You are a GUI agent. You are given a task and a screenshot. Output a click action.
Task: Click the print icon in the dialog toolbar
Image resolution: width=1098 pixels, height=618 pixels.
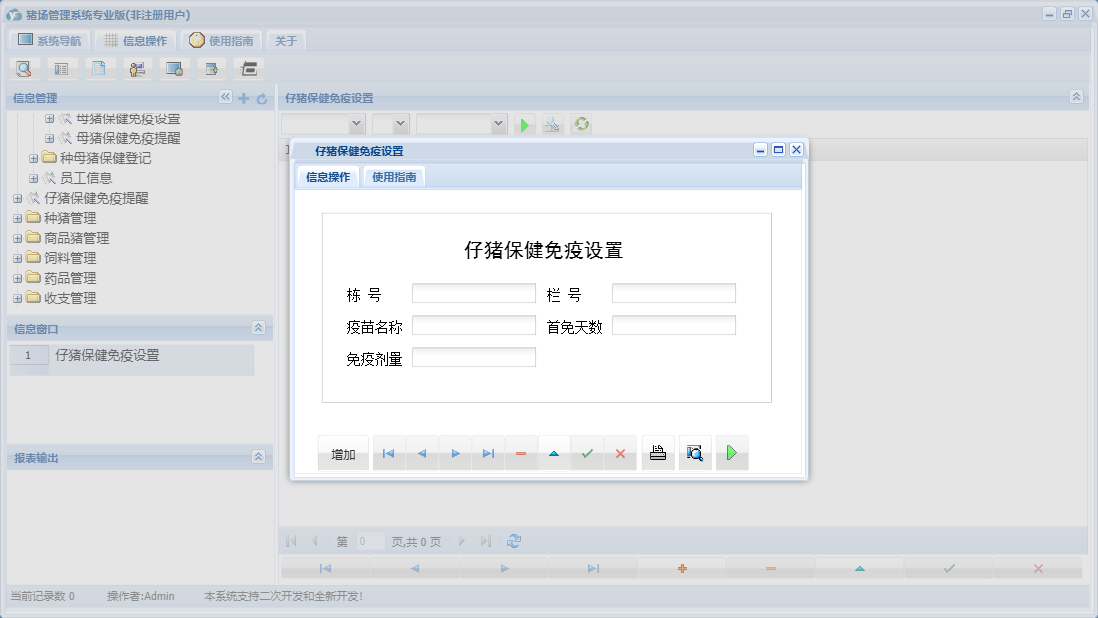click(x=657, y=452)
